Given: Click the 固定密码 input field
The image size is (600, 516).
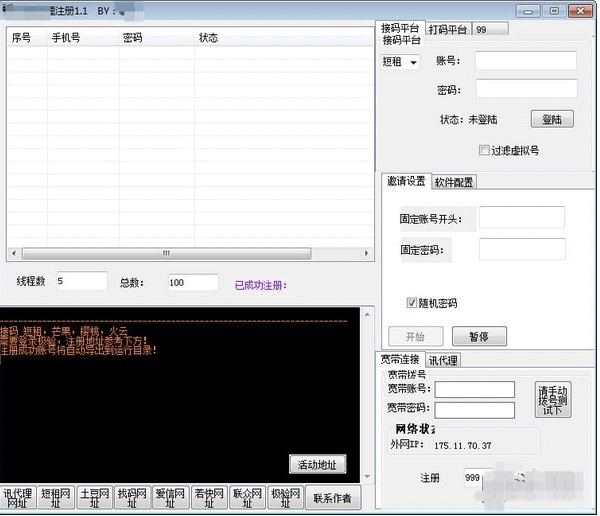Looking at the screenshot, I should click(522, 249).
